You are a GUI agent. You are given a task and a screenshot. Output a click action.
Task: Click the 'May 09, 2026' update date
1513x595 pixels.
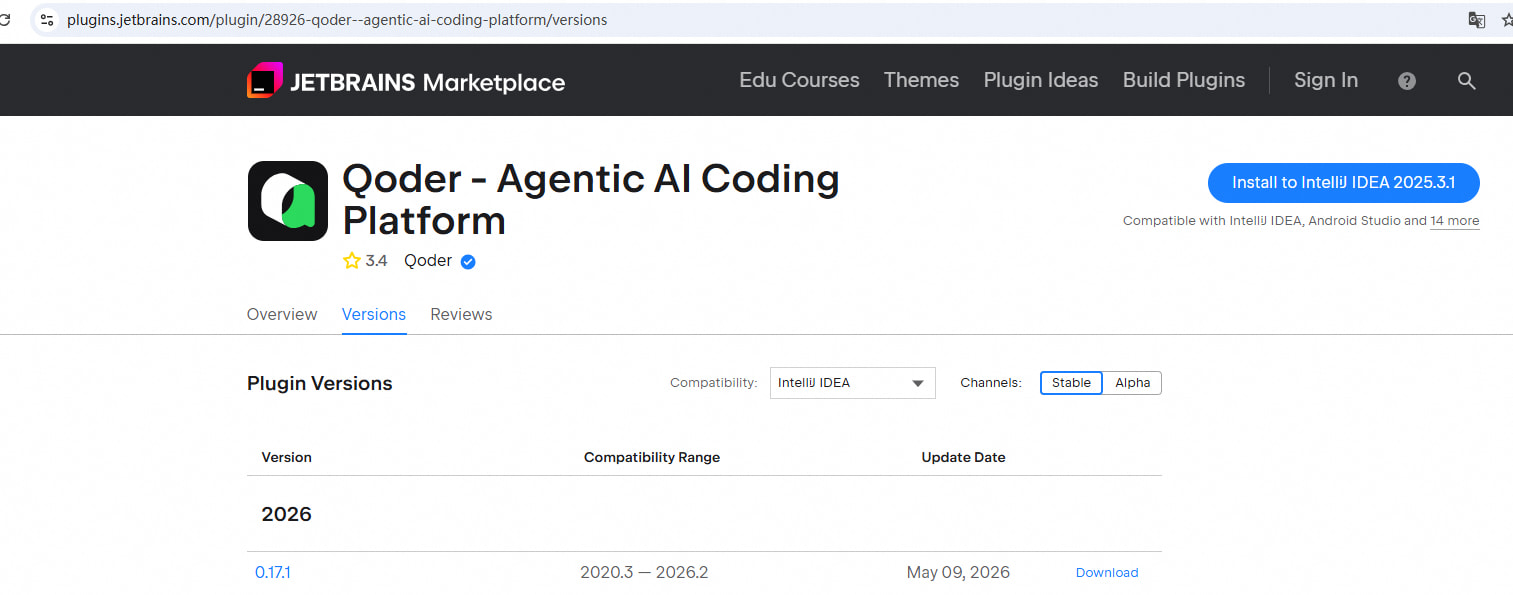pos(958,573)
